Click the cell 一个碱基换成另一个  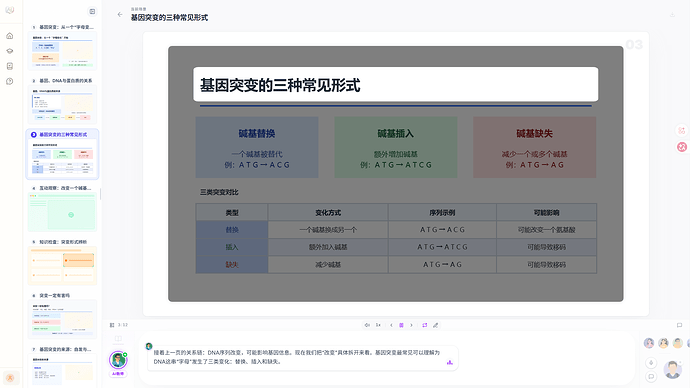(328, 230)
